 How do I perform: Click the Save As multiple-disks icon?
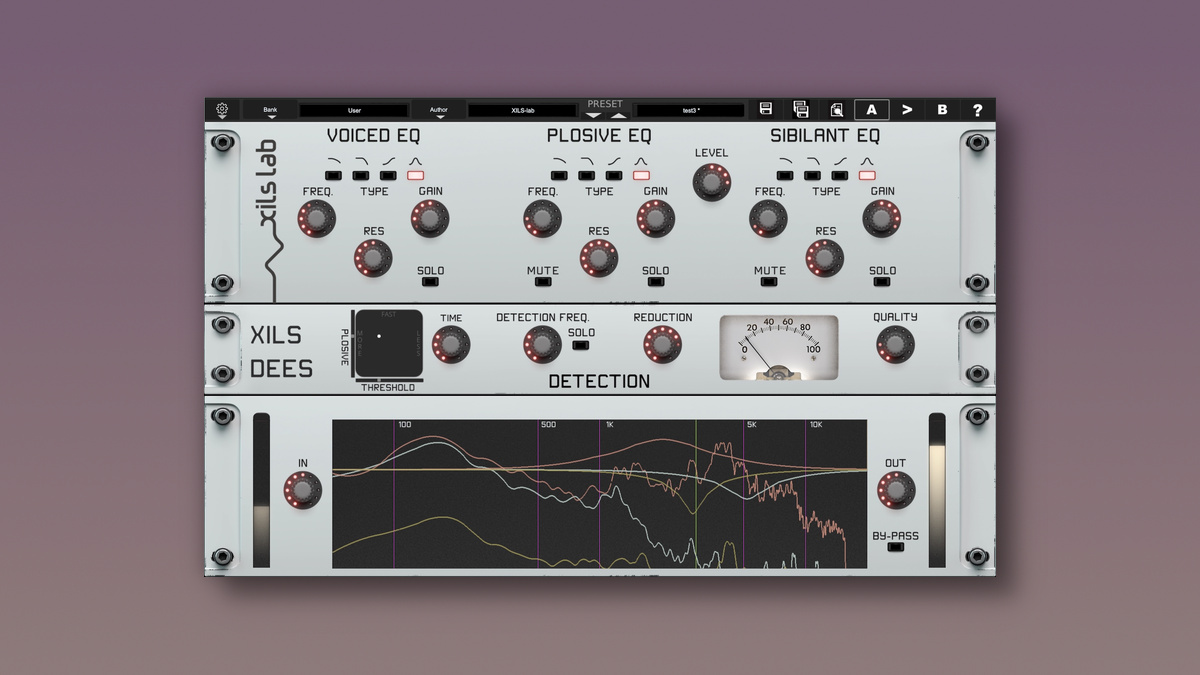coord(801,109)
